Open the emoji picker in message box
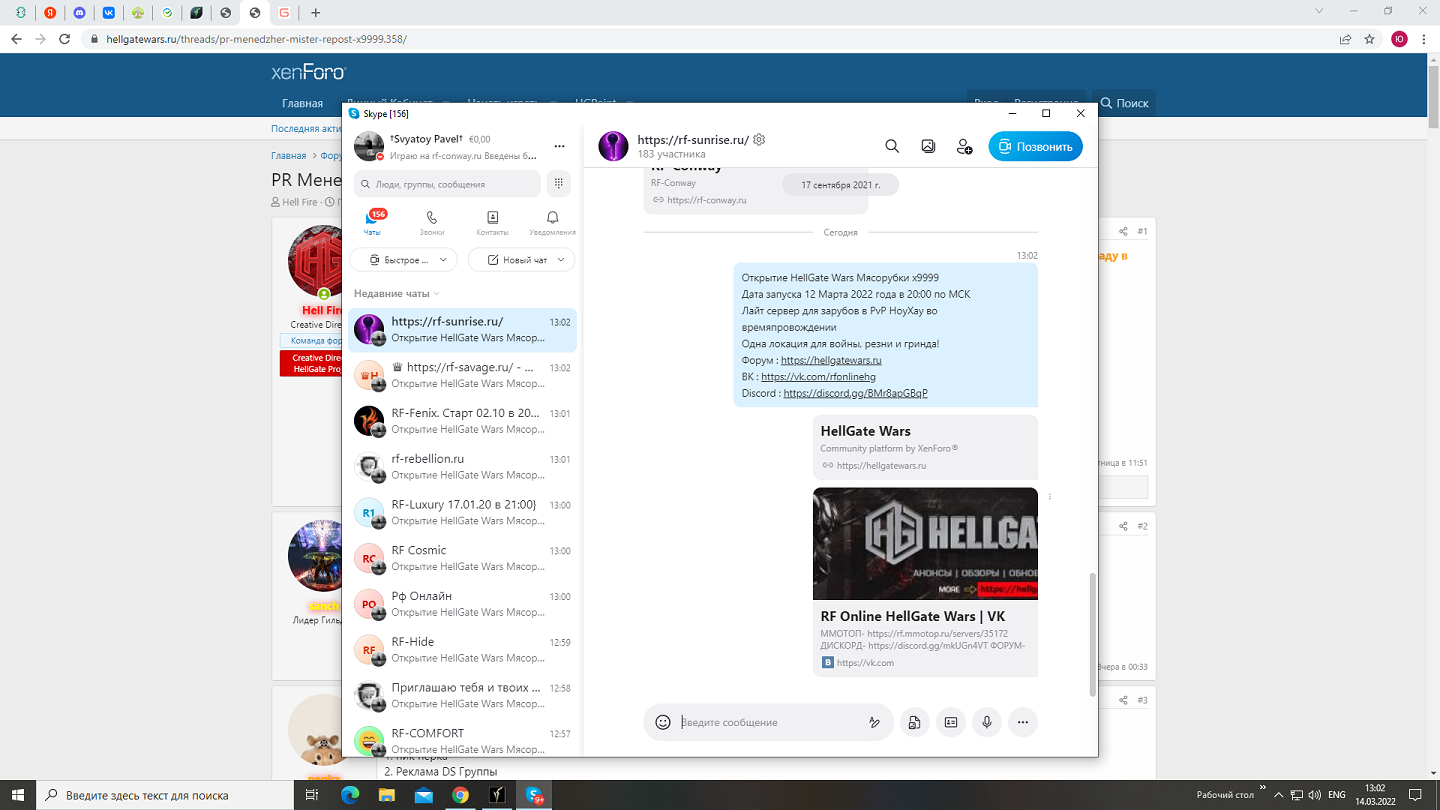The height and width of the screenshot is (810, 1440). [x=662, y=722]
